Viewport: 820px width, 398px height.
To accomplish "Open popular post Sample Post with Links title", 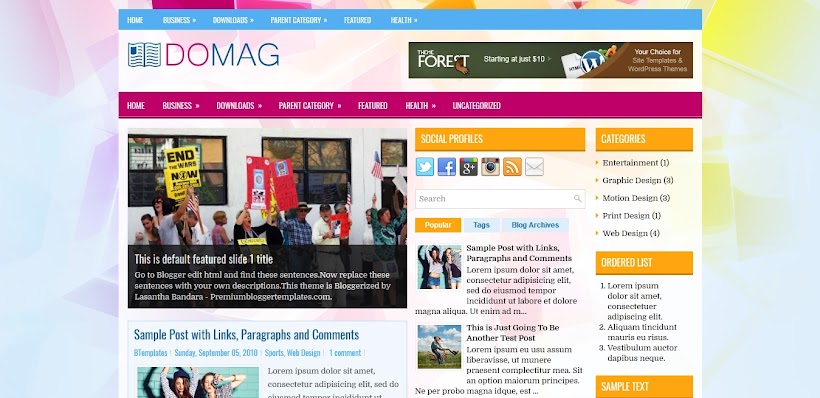I will [x=519, y=253].
